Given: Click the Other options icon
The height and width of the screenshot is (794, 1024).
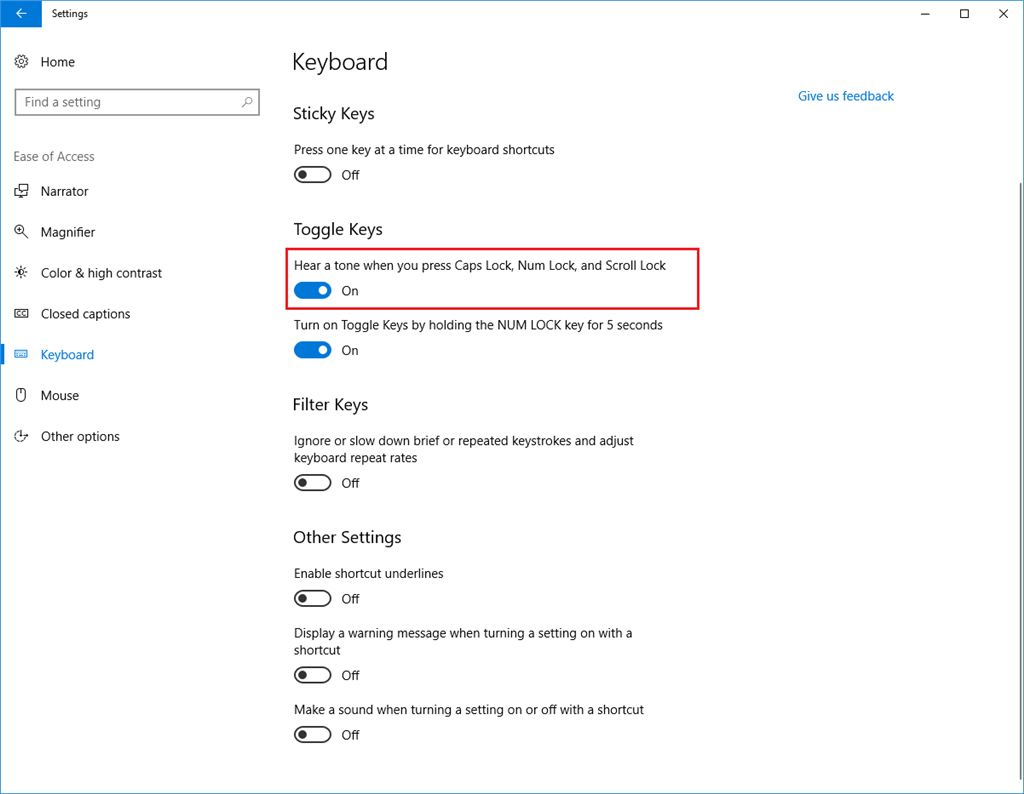Looking at the screenshot, I should (x=21, y=437).
